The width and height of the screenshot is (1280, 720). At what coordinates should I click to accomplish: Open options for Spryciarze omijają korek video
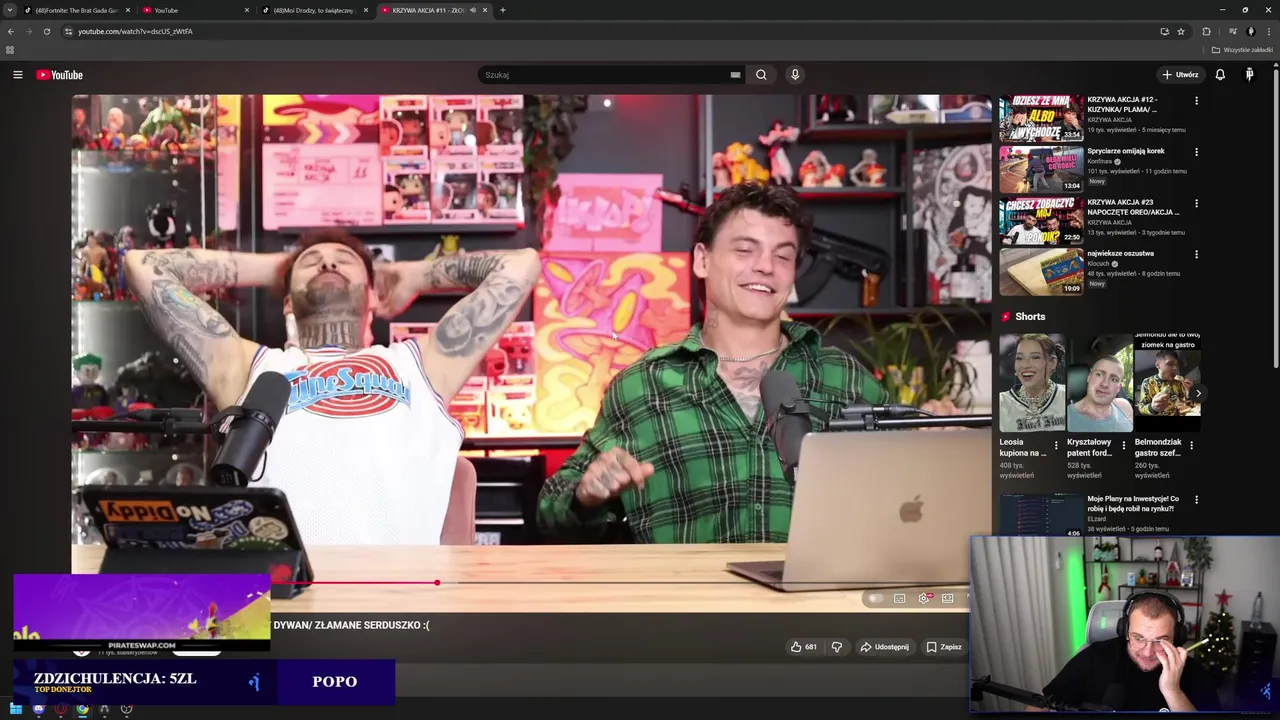[x=1196, y=152]
